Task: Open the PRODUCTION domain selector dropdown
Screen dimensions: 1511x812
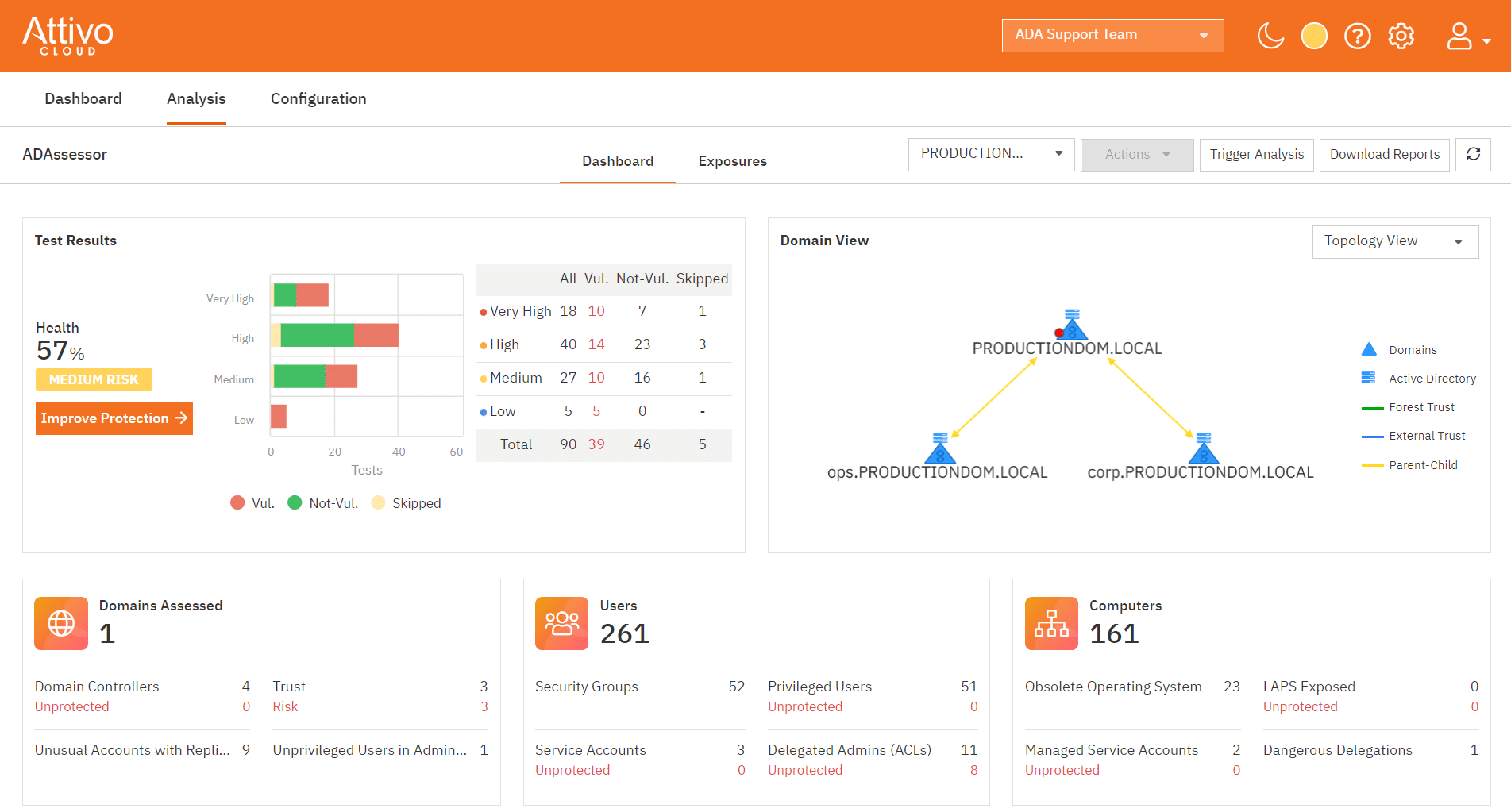Action: 991,154
